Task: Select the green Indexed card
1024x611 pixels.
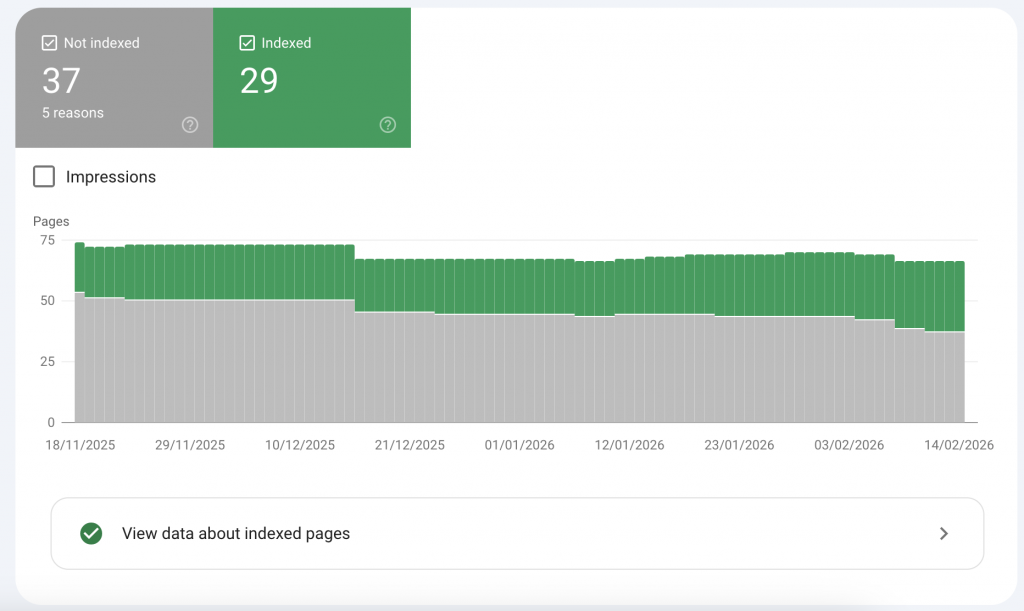Action: click(312, 78)
